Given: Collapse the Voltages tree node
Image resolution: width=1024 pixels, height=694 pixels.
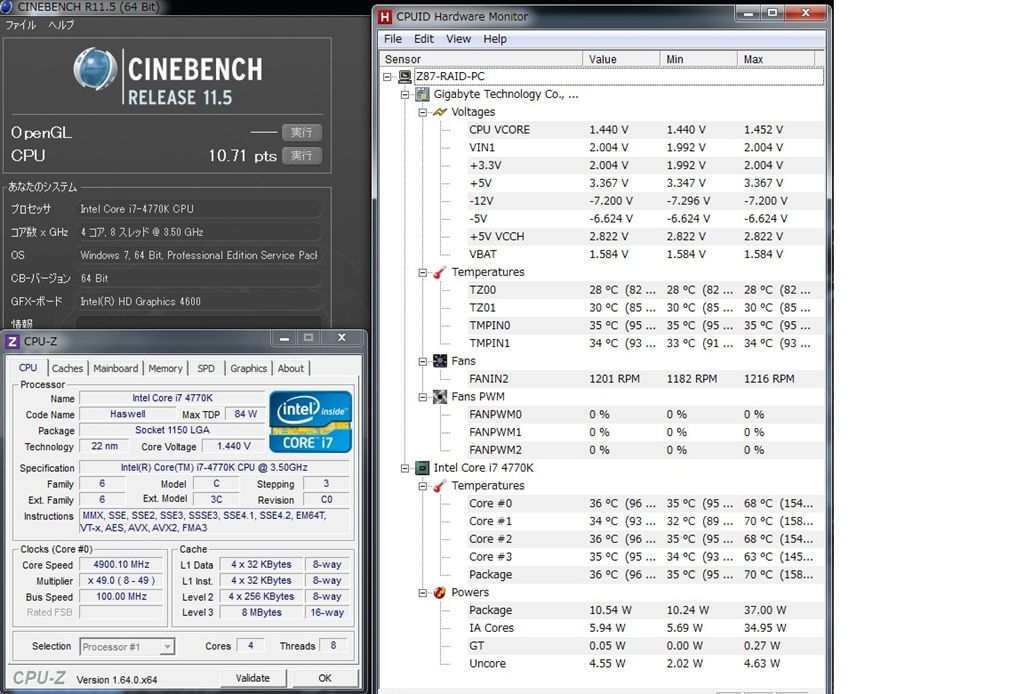Looking at the screenshot, I should (423, 112).
